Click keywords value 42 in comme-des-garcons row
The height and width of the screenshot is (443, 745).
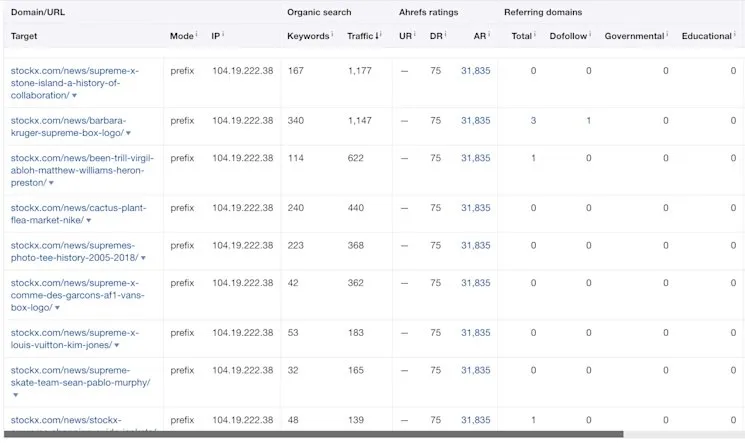point(293,283)
